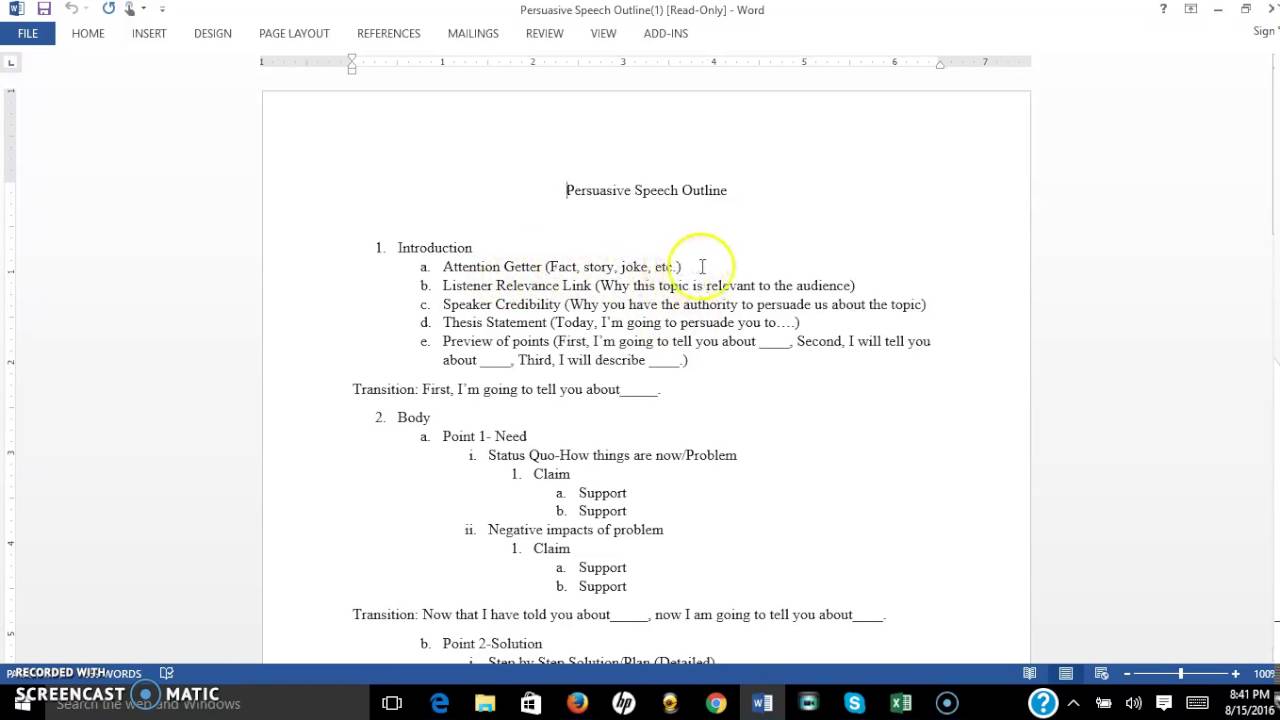The height and width of the screenshot is (720, 1280).
Task: Open the Windows Store taskbar icon
Action: (x=531, y=703)
